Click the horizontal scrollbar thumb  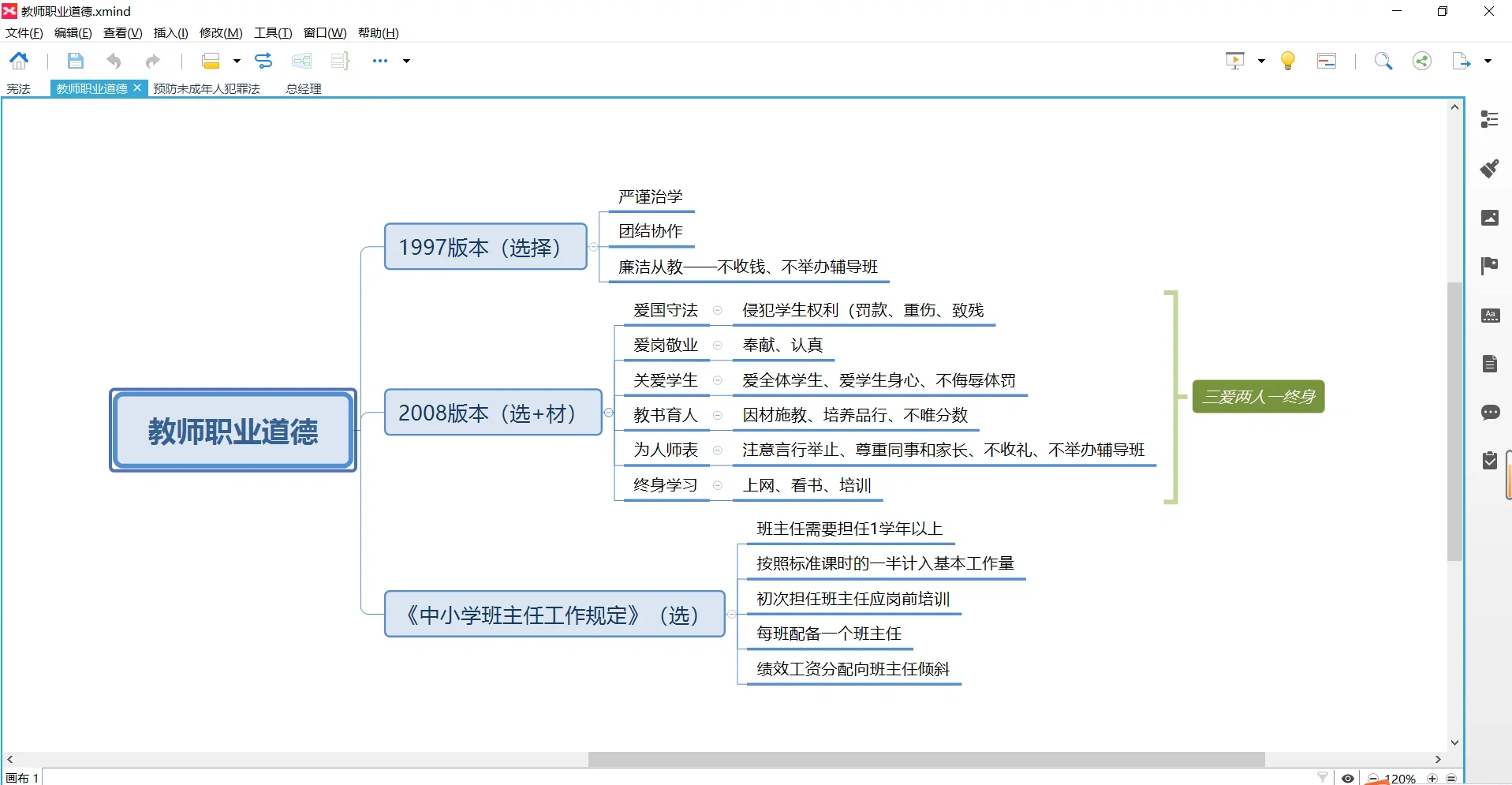coord(927,760)
